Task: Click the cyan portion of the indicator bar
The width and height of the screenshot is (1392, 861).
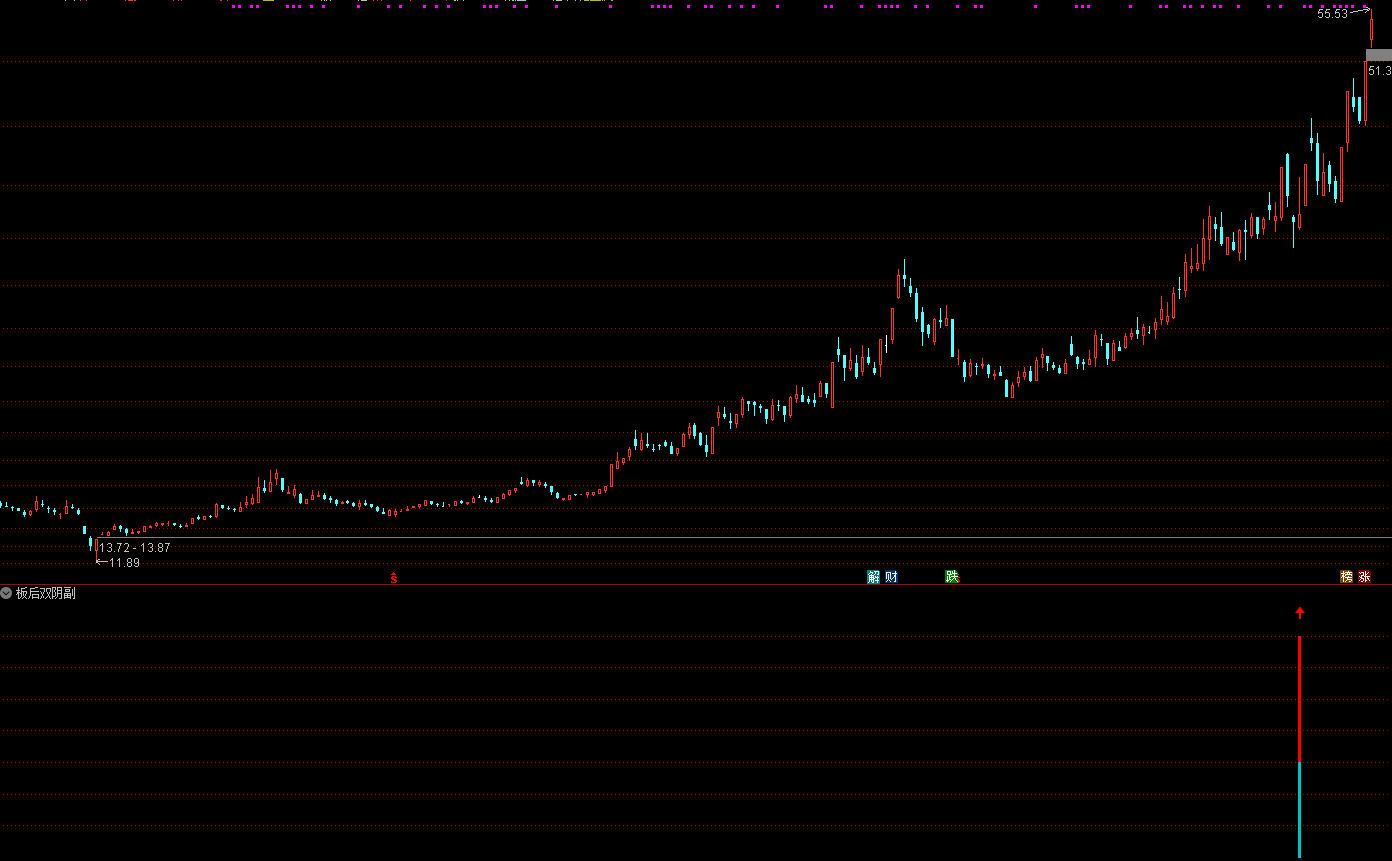Action: [1299, 810]
